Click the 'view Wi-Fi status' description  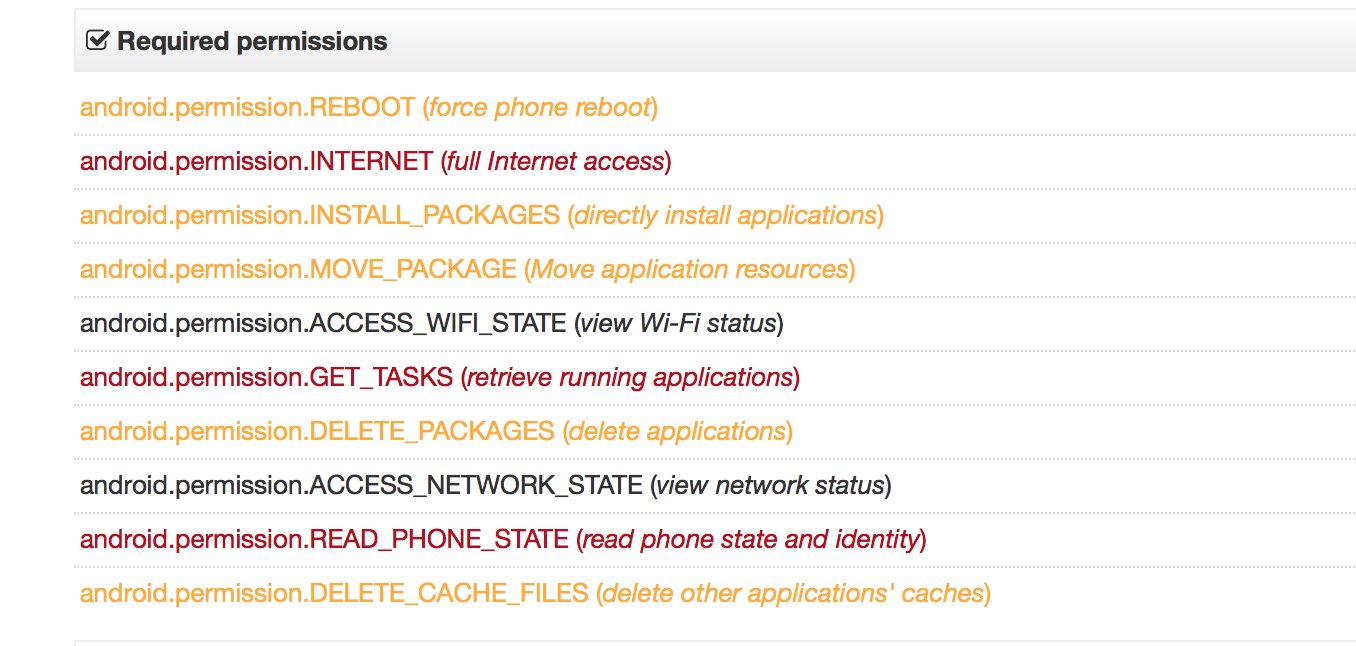(678, 323)
